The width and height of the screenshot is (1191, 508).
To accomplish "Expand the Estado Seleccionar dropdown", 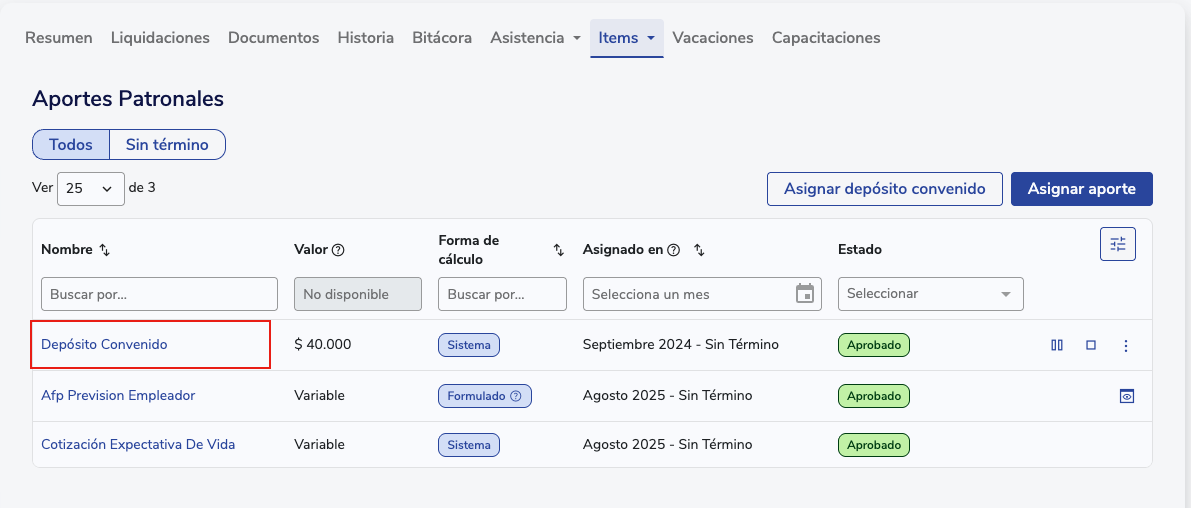I will (930, 294).
